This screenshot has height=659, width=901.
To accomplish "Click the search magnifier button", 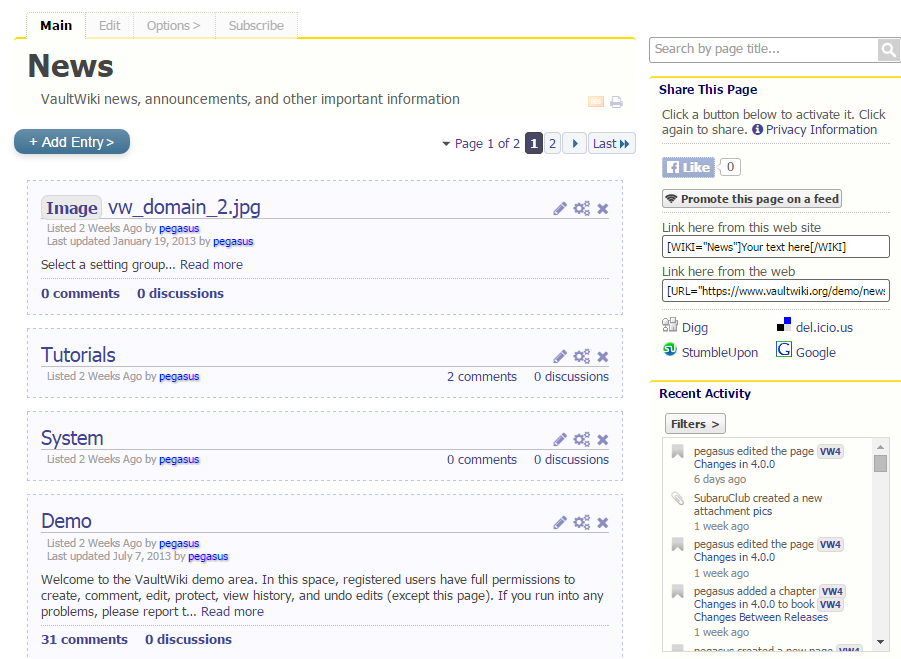I will (888, 50).
